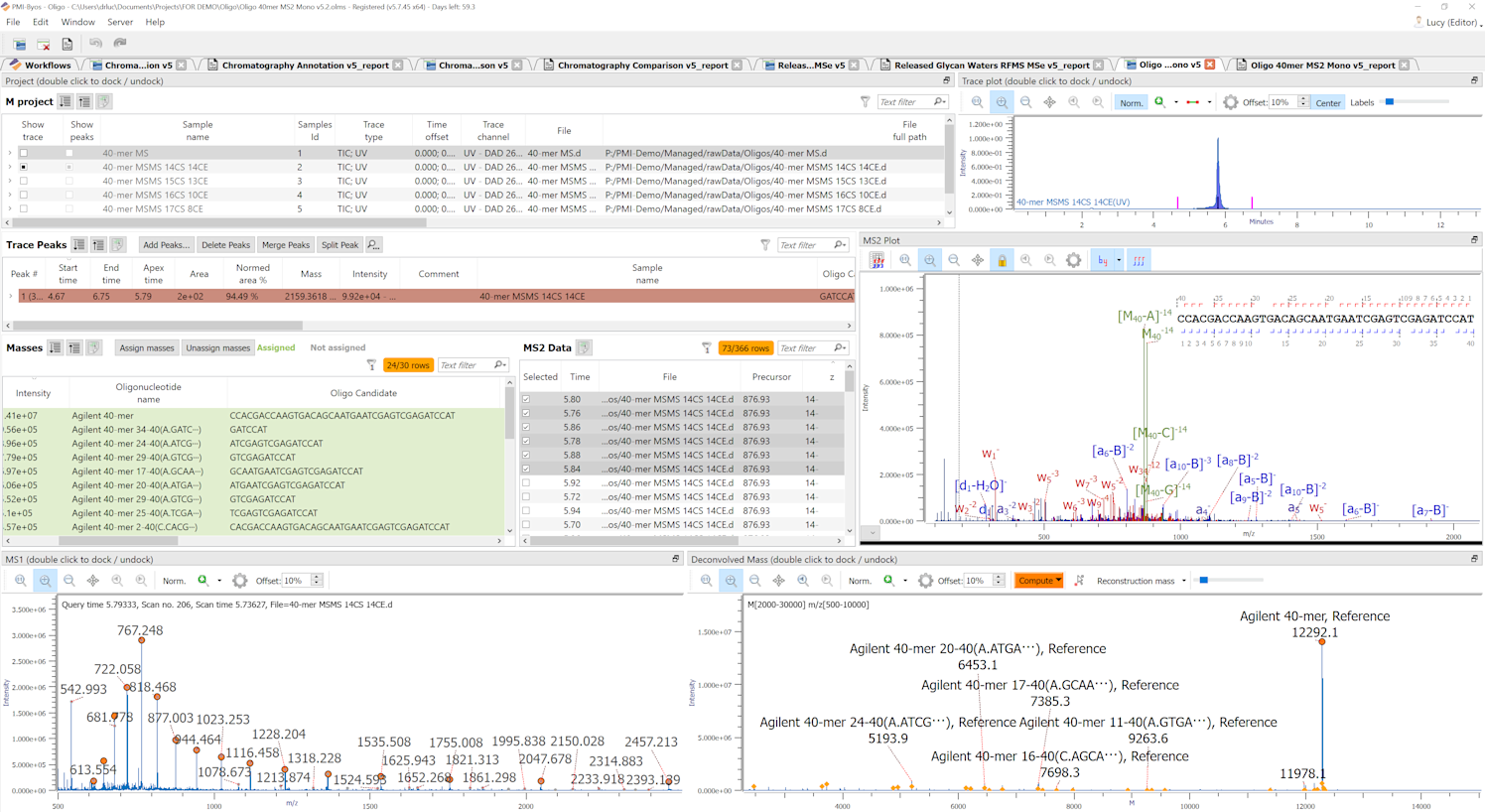Open the Compute dropdown in Deconvolved Mass panel
Screen dimensions: 1485x812
tap(1038, 581)
